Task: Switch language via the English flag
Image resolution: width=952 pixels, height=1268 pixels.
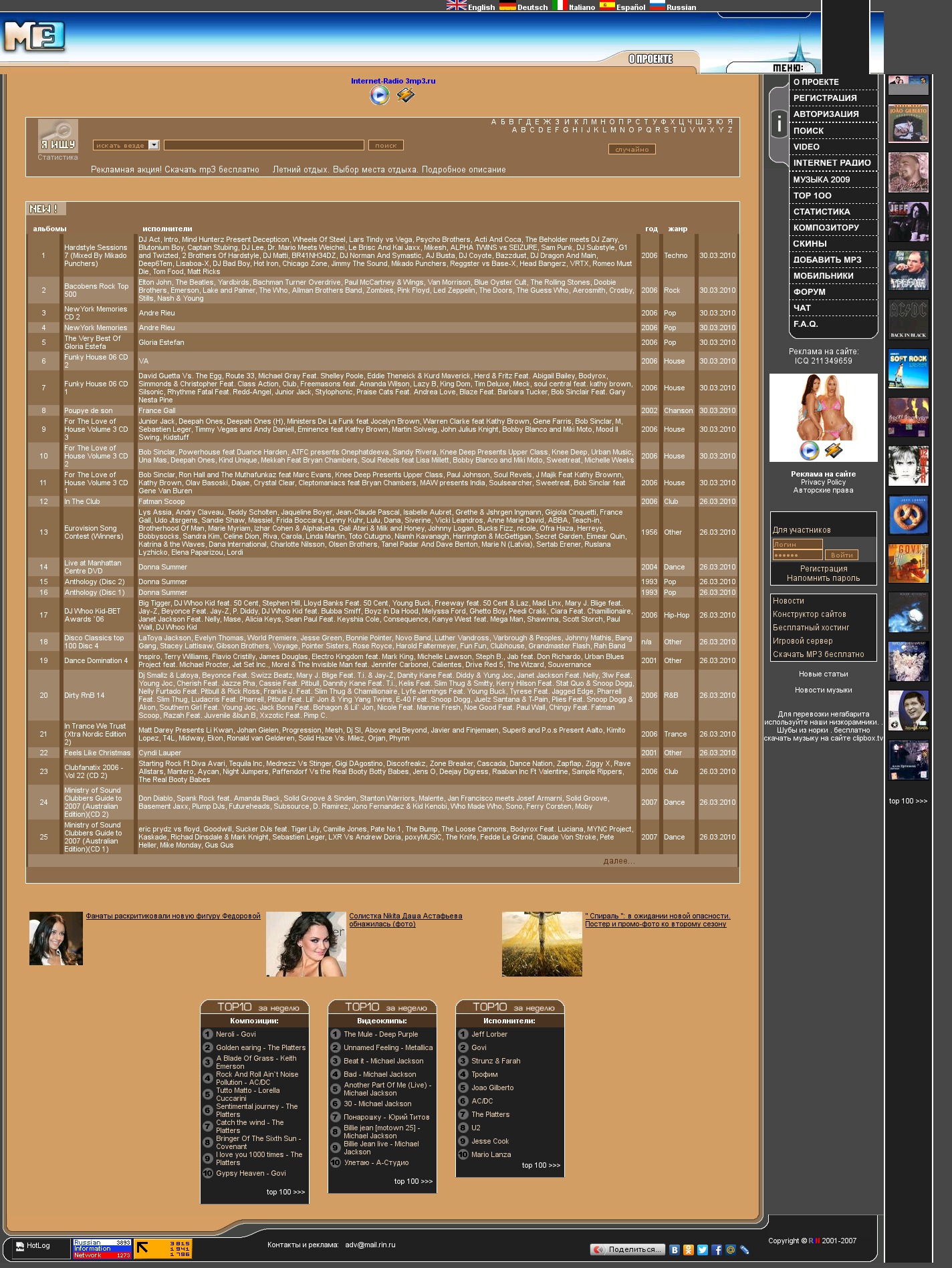Action: (x=457, y=6)
